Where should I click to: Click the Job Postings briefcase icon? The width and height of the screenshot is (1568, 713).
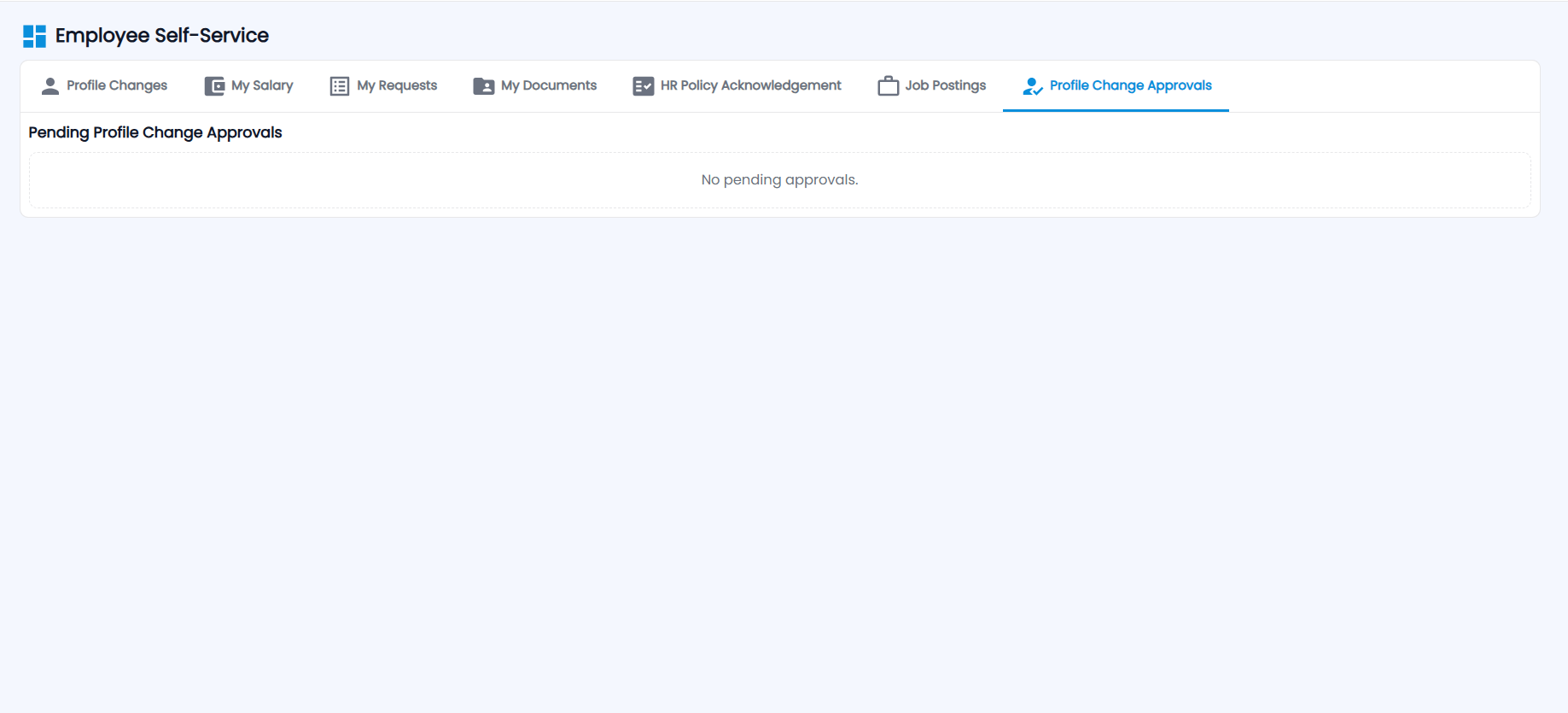889,85
